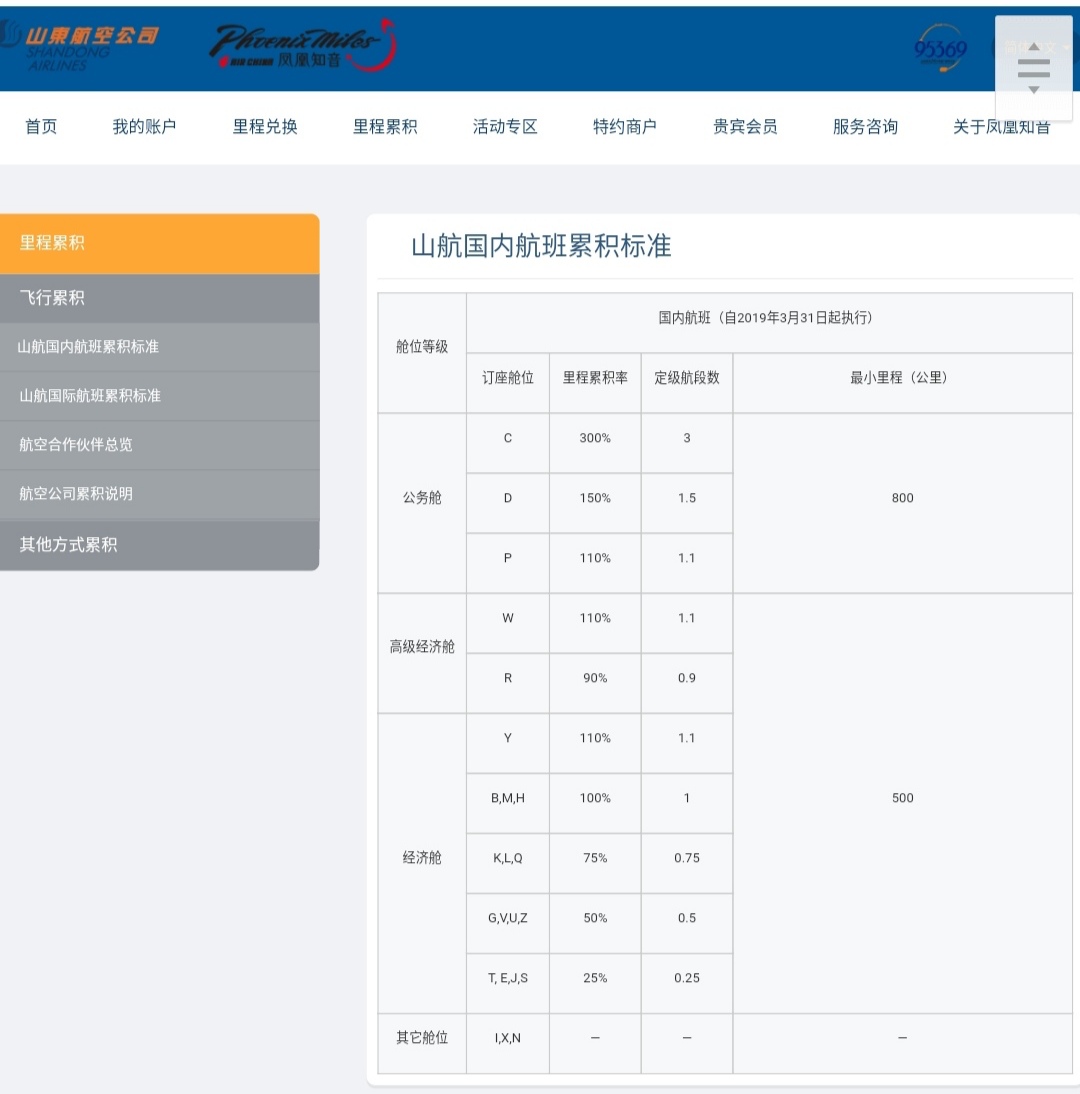The image size is (1080, 1094).
Task: Click the floating scroll handle overlay
Action: [1033, 68]
